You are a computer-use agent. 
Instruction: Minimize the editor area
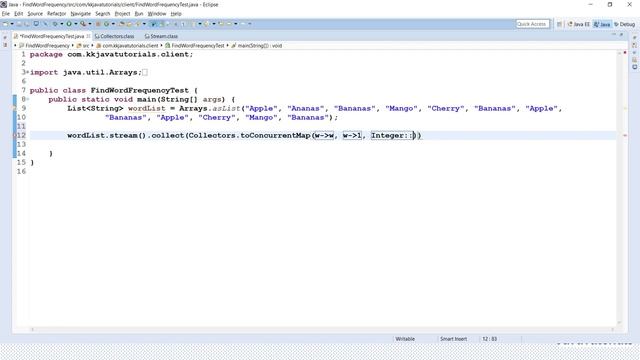click(x=613, y=35)
